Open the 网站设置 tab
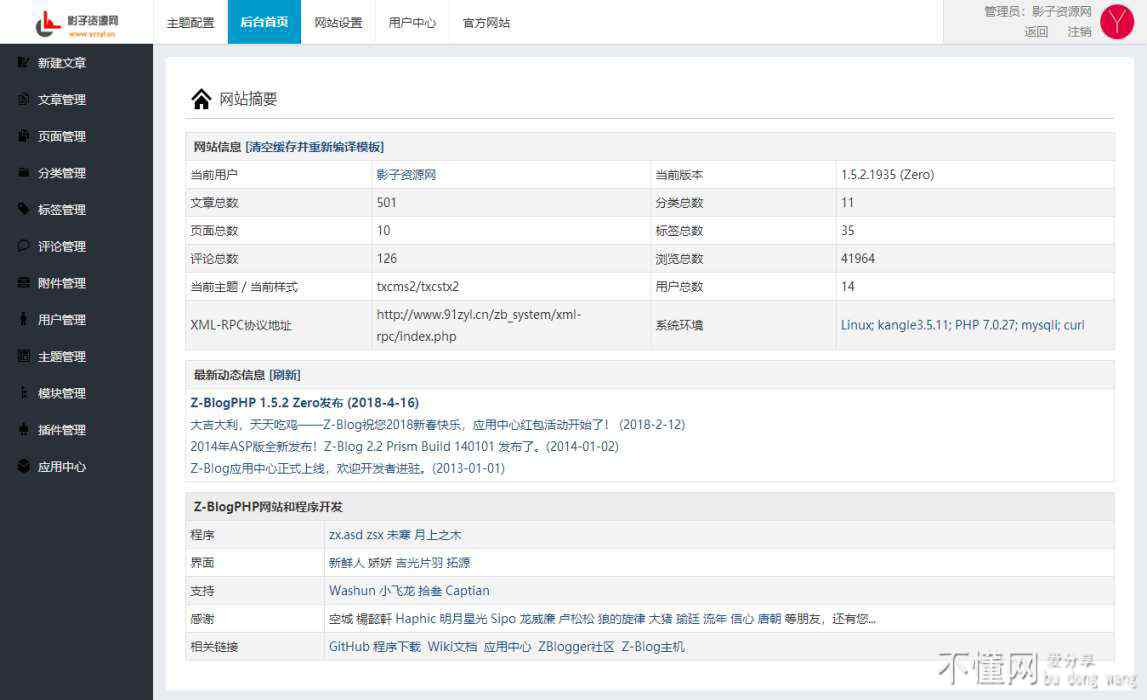The width and height of the screenshot is (1147, 700). [338, 23]
